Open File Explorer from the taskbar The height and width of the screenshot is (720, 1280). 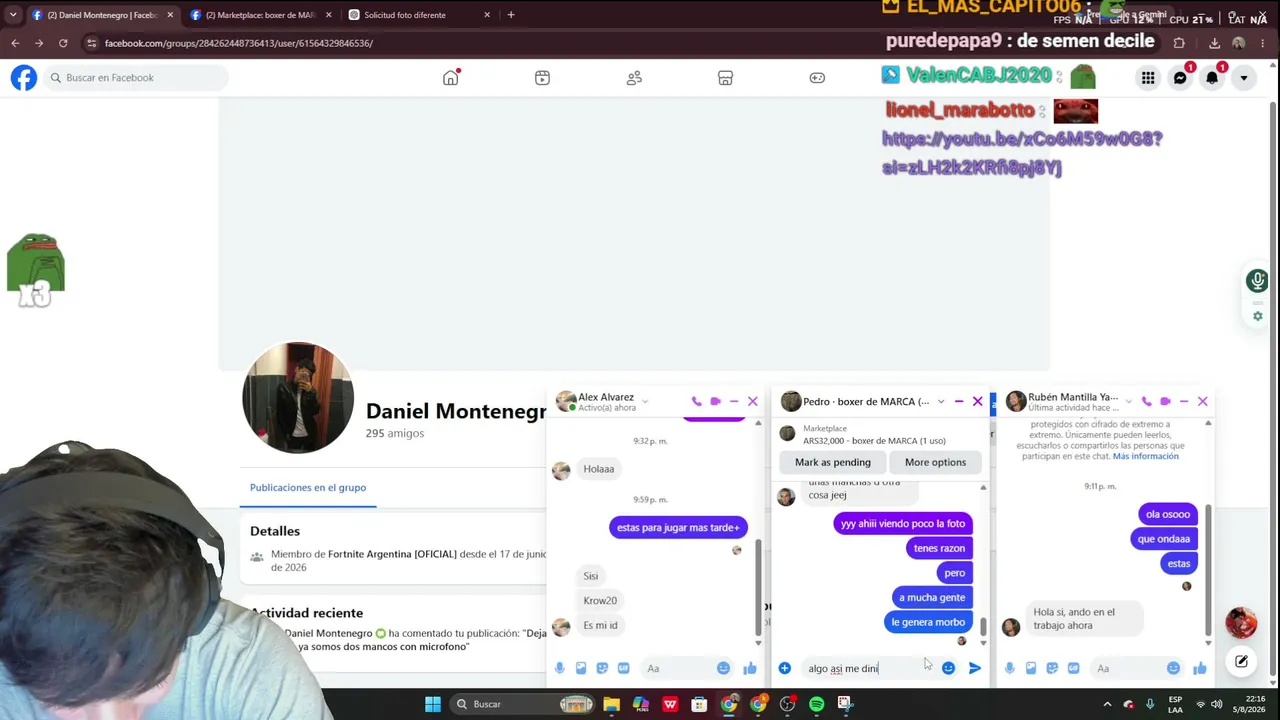coord(611,704)
